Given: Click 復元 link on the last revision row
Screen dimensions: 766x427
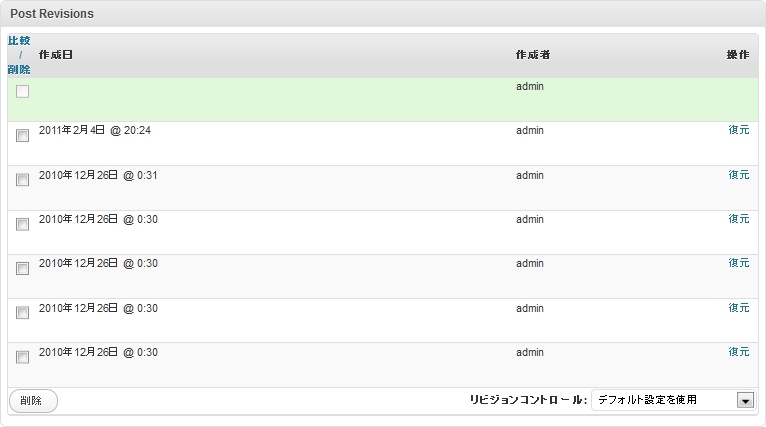Looking at the screenshot, I should 738,352.
